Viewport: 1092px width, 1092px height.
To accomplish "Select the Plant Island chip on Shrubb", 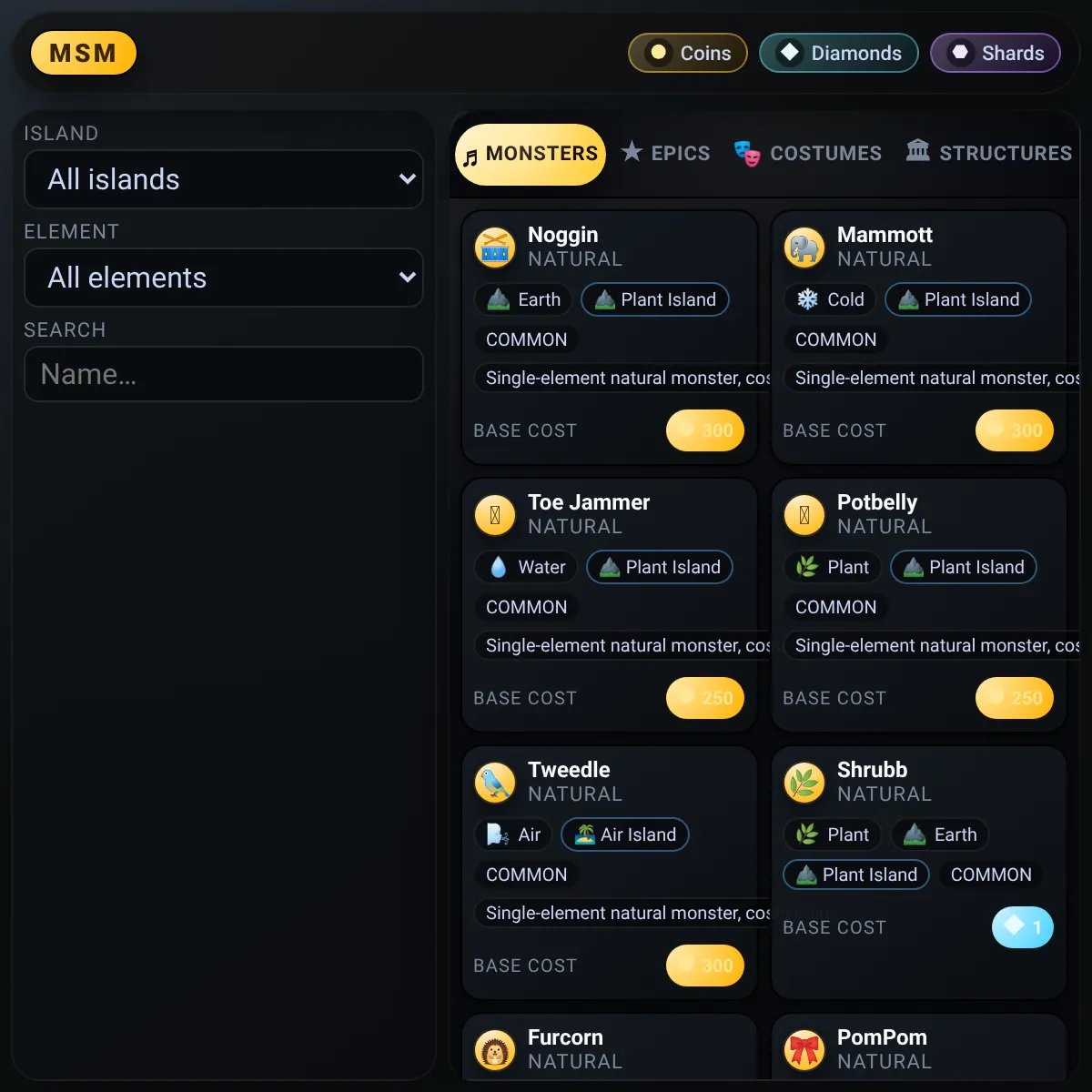I will click(856, 875).
